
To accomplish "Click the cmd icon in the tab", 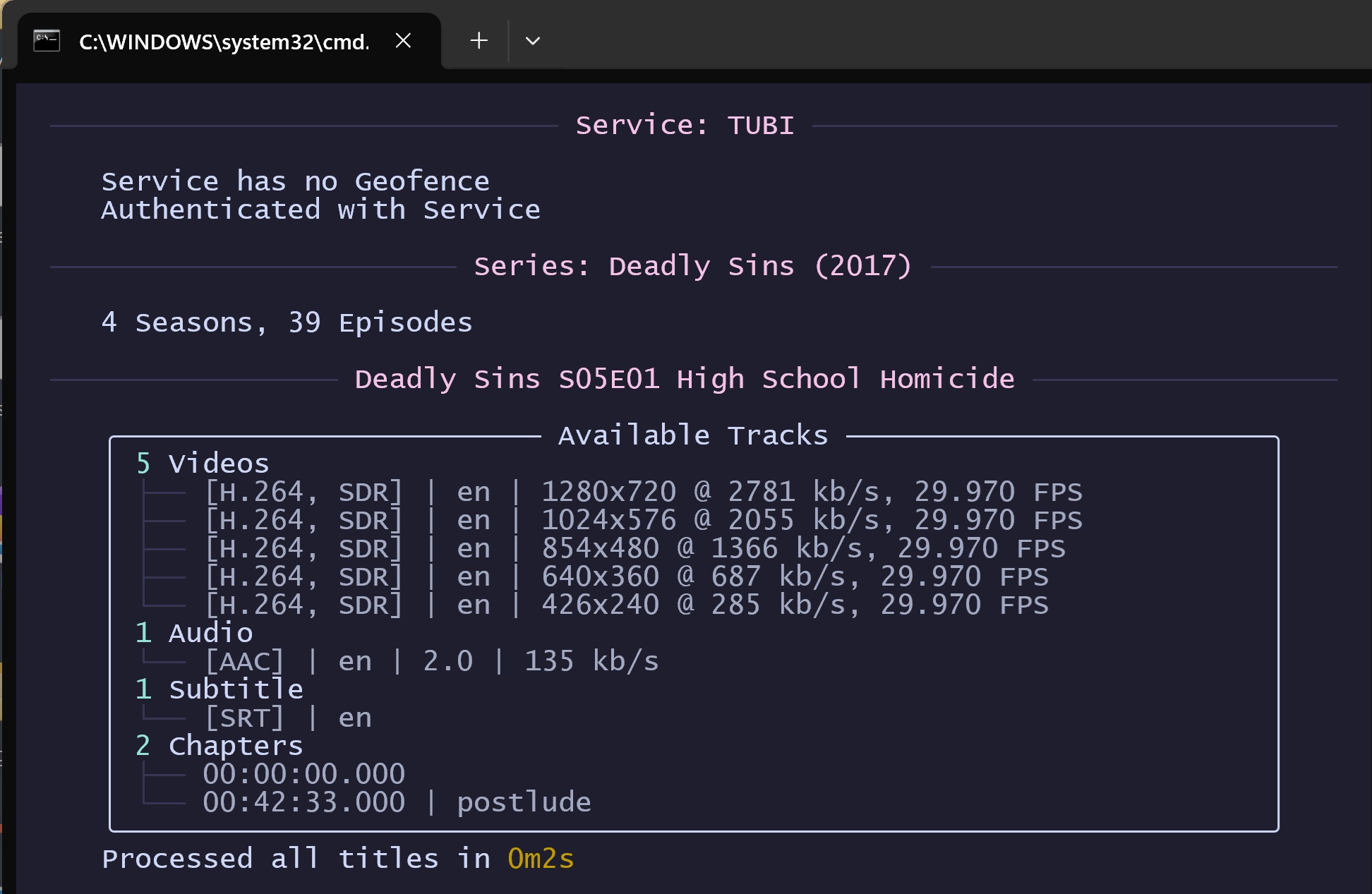I will click(x=47, y=41).
